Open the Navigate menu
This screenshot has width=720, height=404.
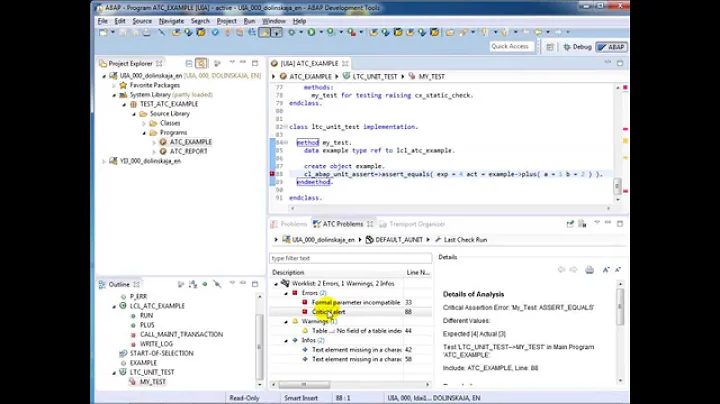coord(171,21)
